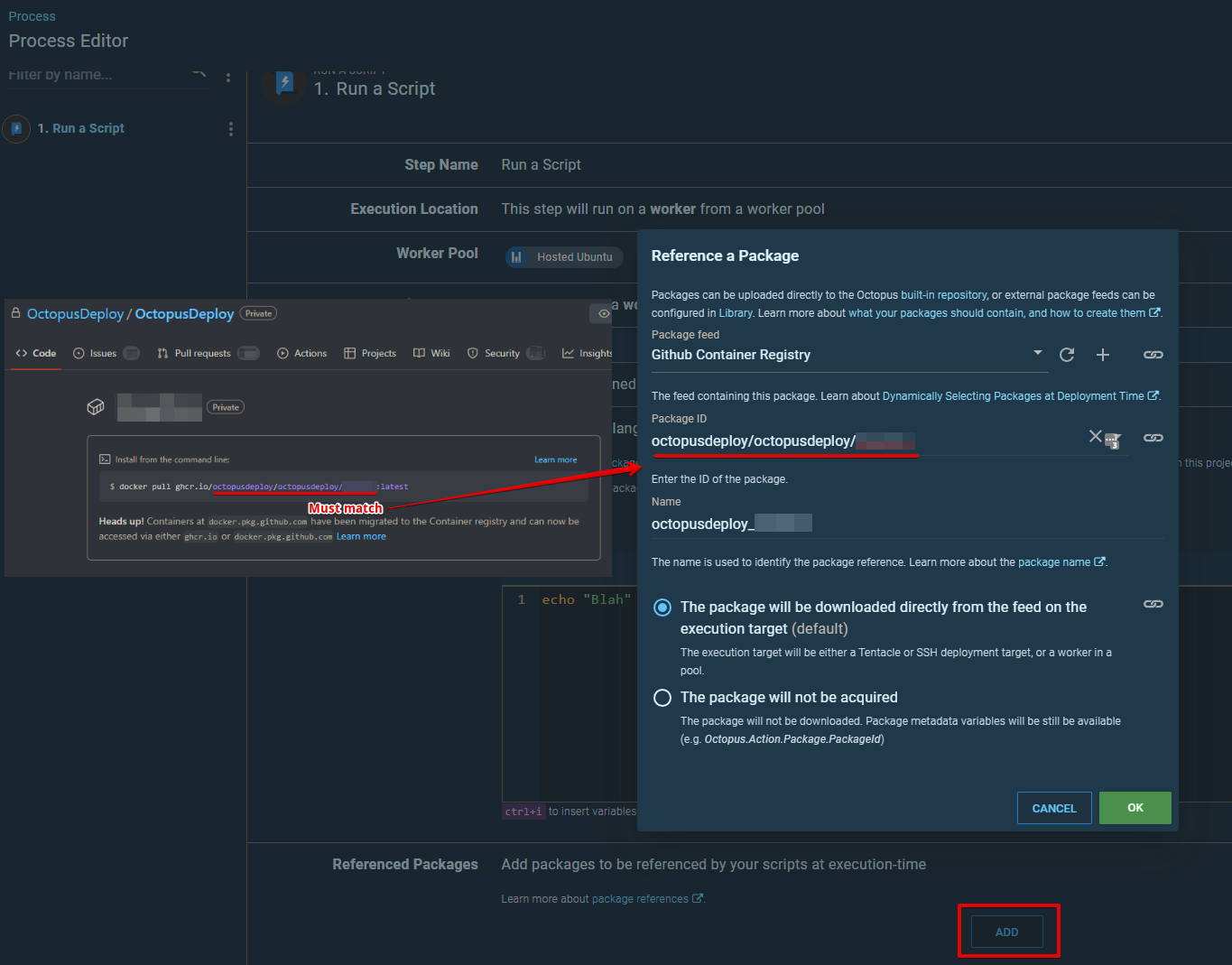
Task: Click the lightning icon on Run a Script
Action: pyautogui.click(x=283, y=84)
